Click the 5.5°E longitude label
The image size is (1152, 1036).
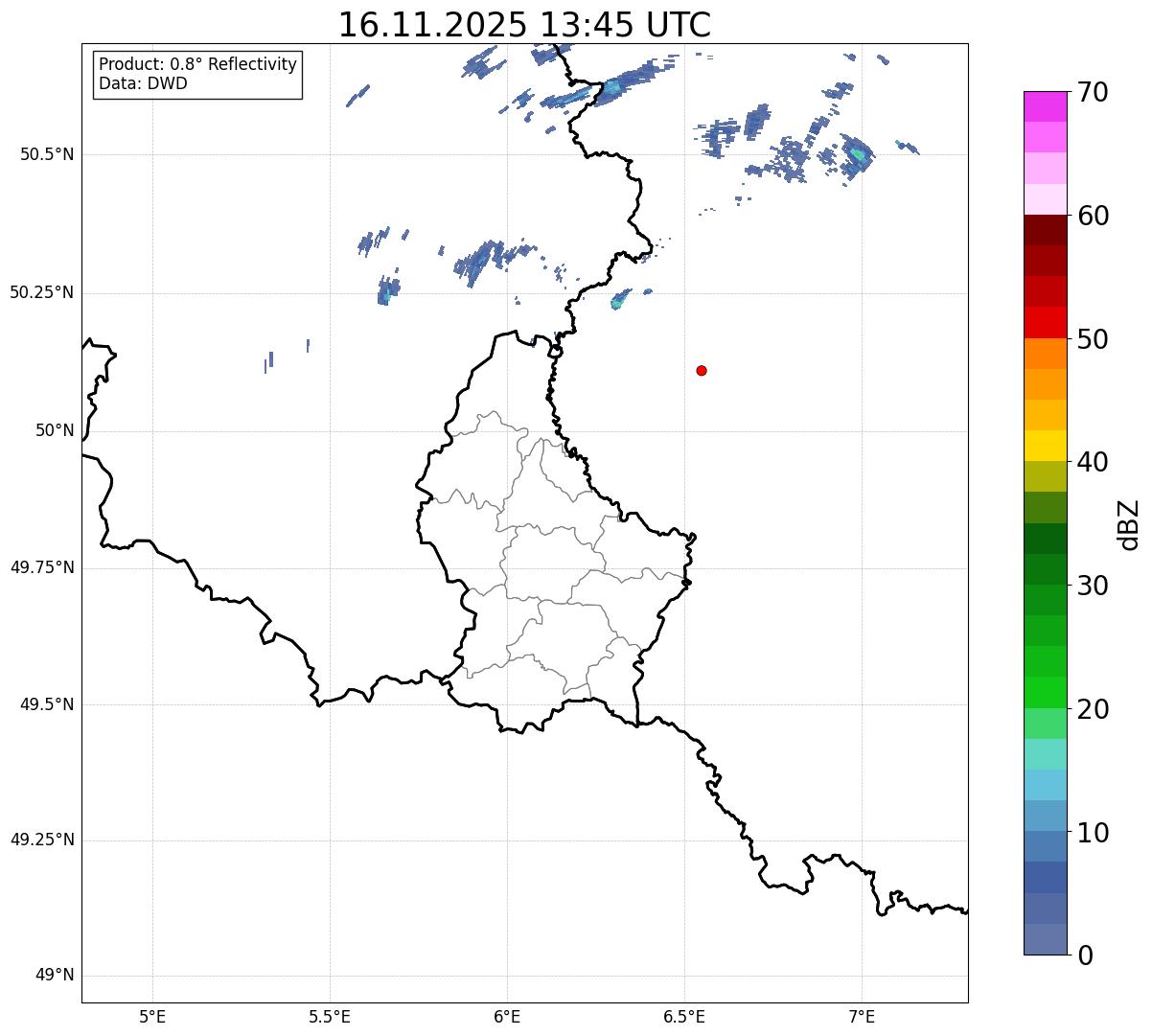coord(330,1016)
